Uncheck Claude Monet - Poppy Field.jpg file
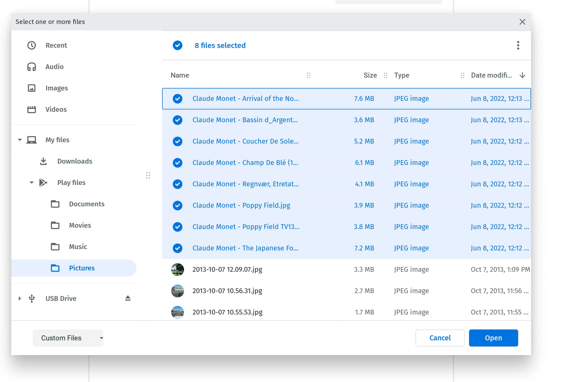The image size is (588, 382). [177, 205]
